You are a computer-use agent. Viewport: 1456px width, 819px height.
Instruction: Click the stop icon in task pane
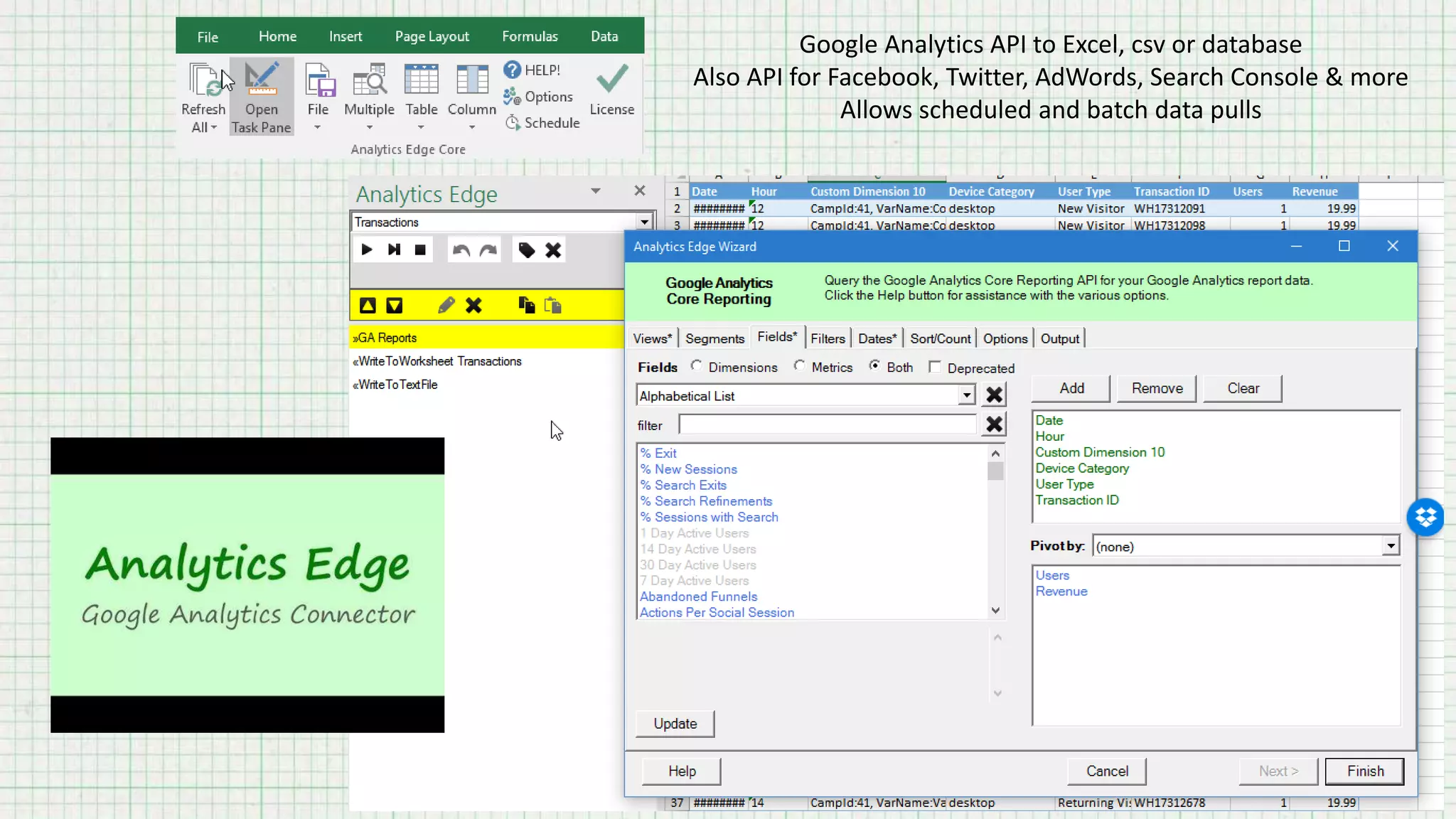420,250
